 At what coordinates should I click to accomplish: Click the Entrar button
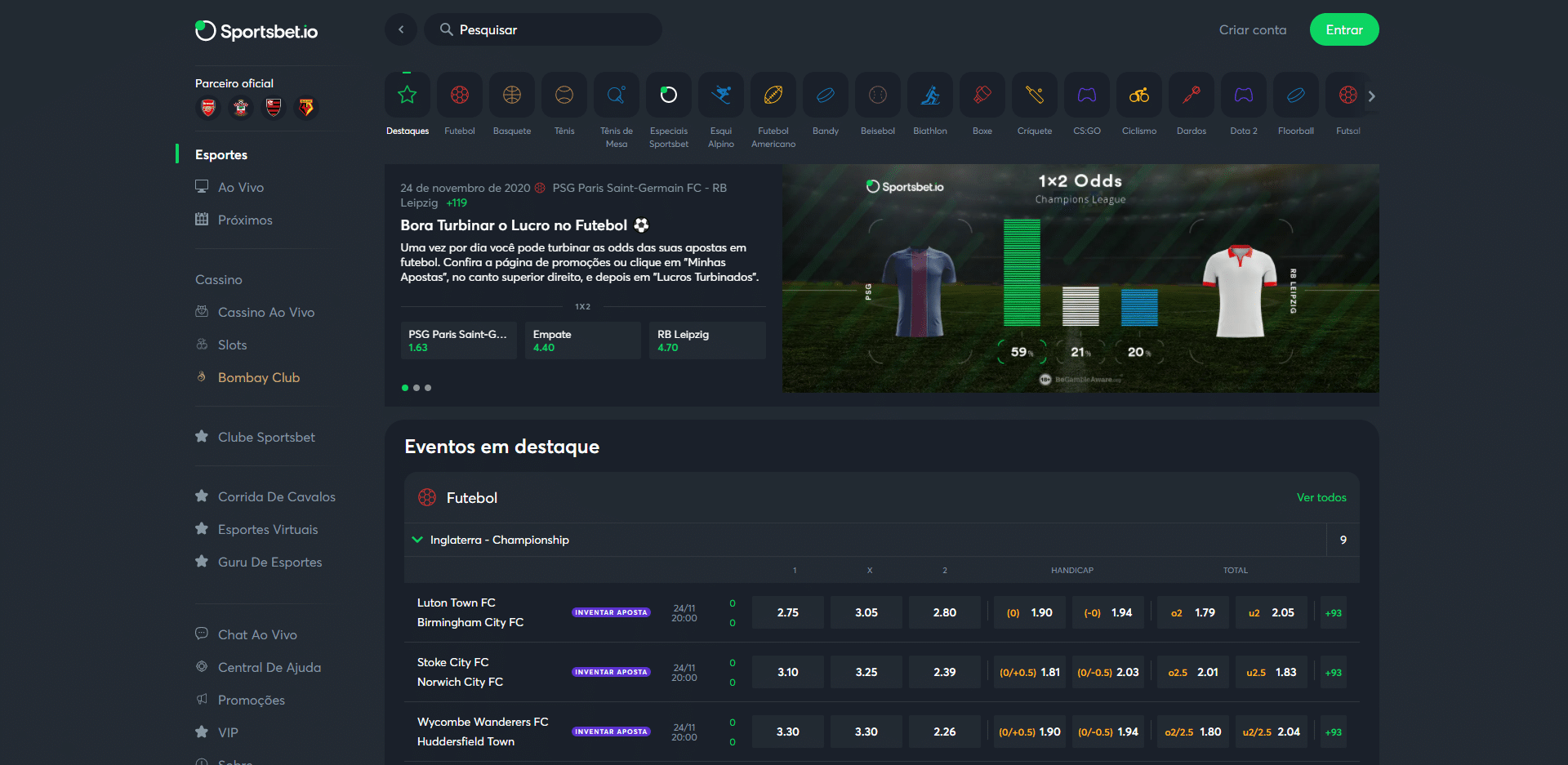point(1344,29)
